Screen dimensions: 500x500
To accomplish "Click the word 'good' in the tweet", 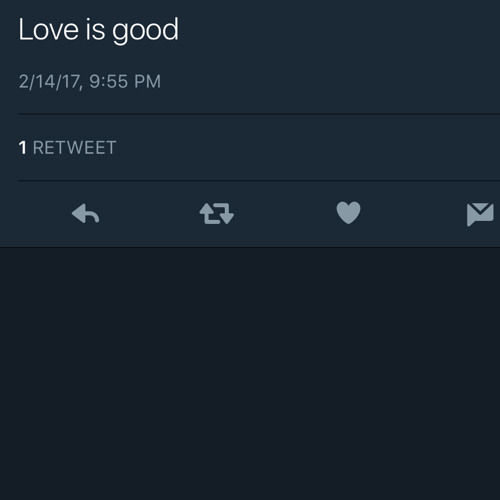I will point(145,31).
